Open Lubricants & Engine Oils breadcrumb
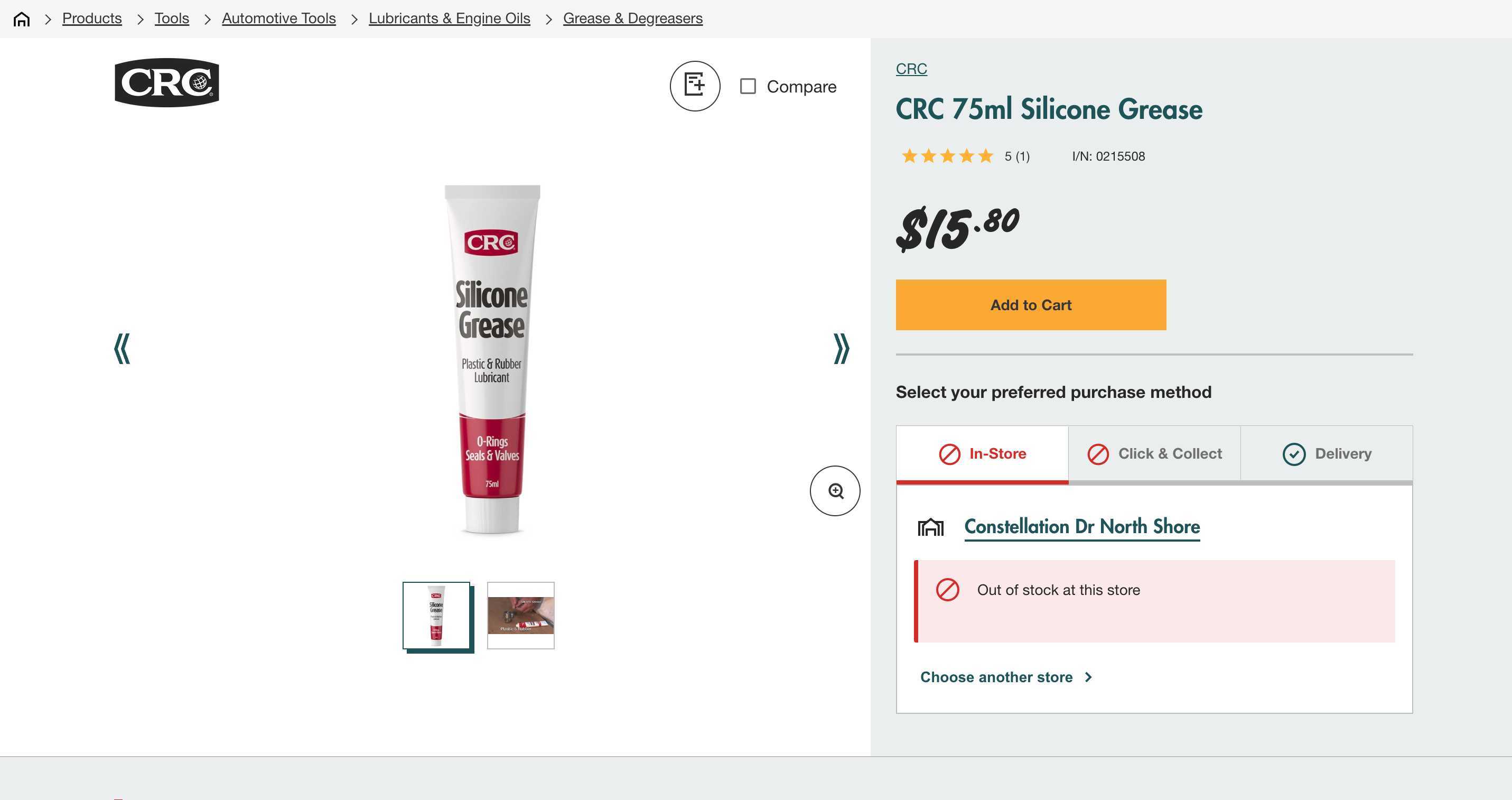 (x=449, y=18)
